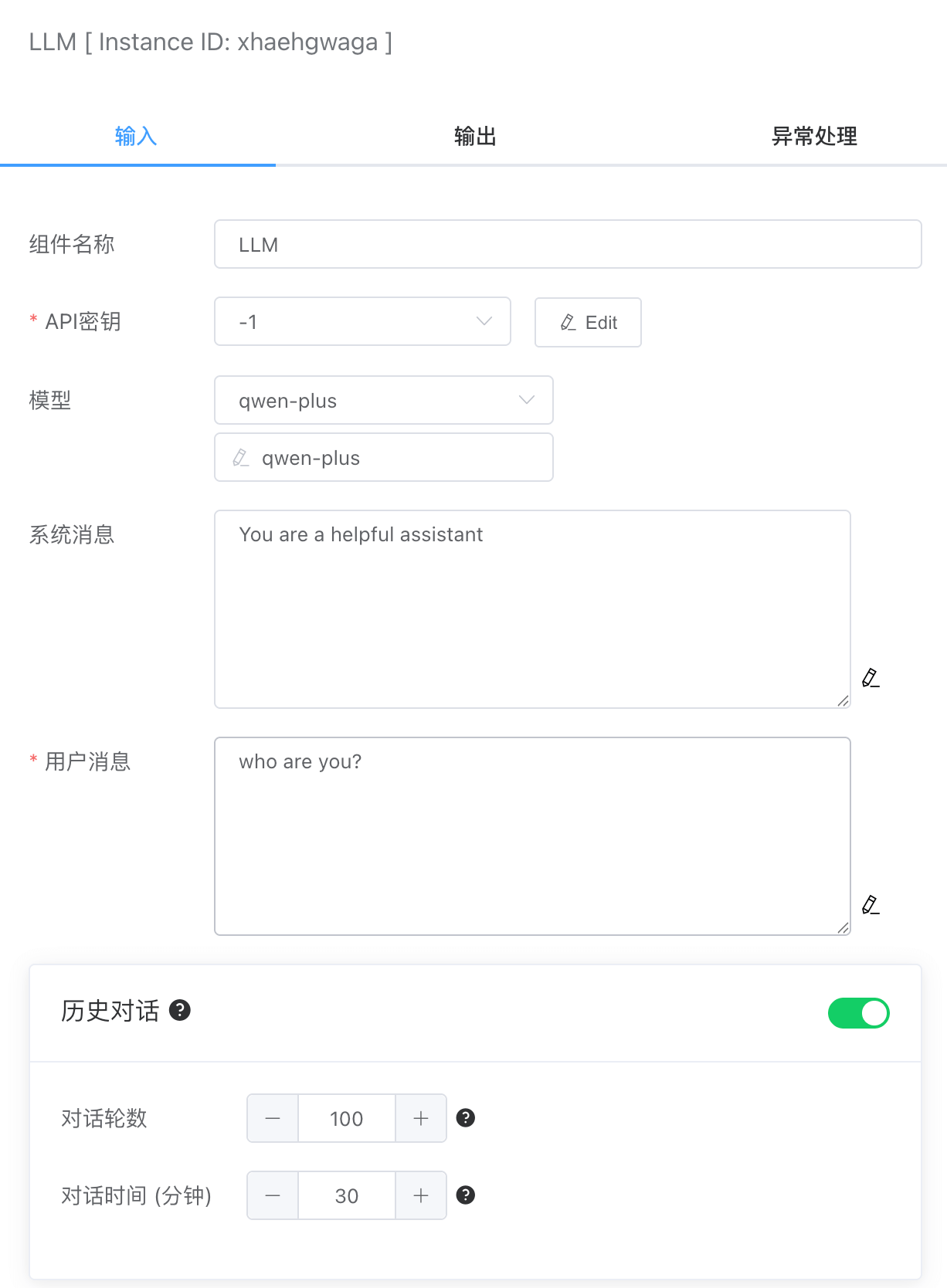Click into the 用户消息 text area
This screenshot has width=947, height=1288.
532,836
